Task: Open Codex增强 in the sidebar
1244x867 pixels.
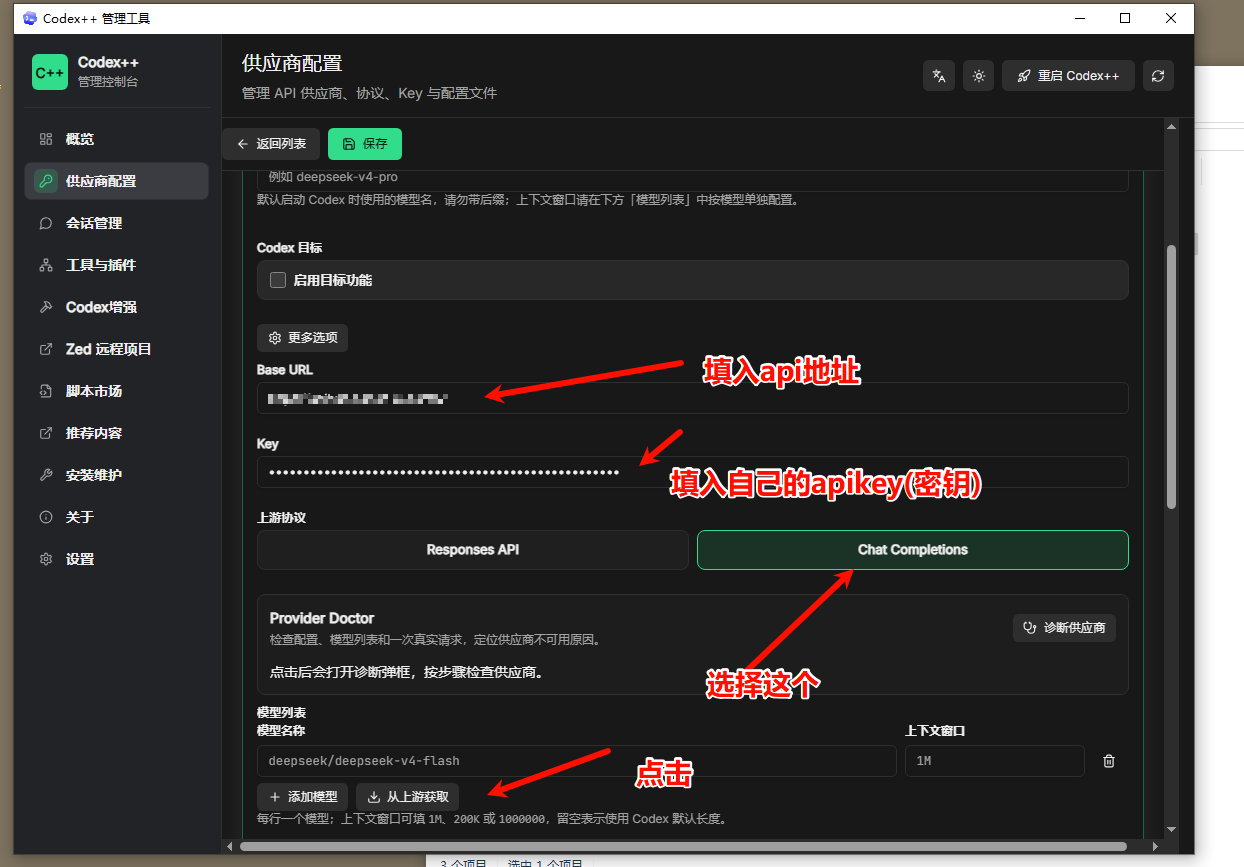Action: tap(116, 307)
